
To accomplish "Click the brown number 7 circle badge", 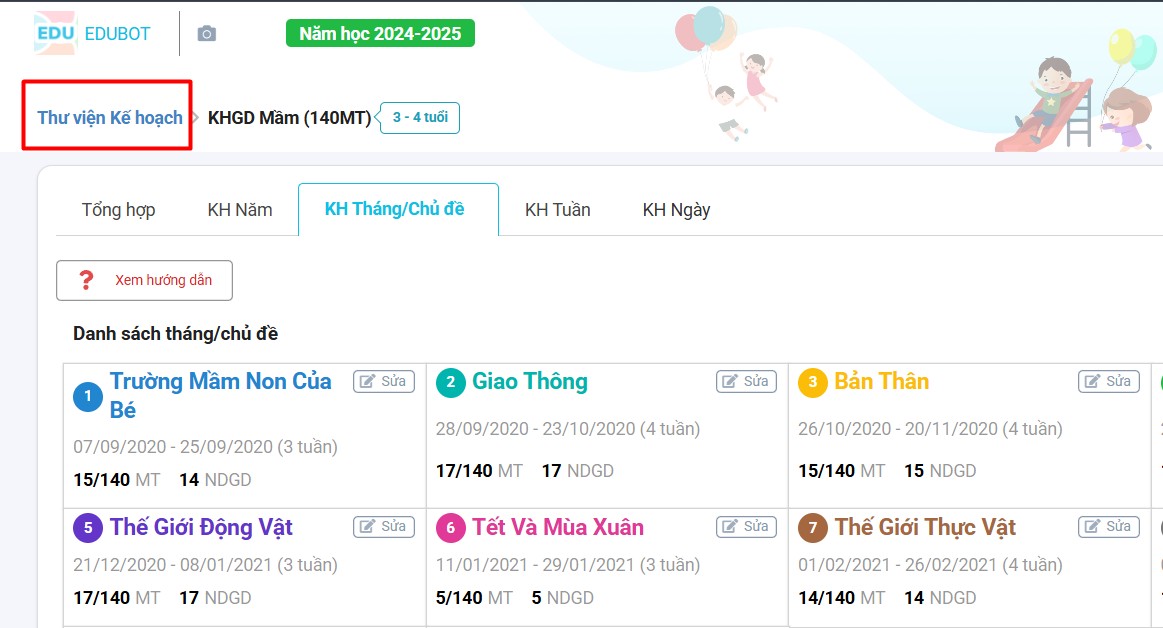I will 813,528.
